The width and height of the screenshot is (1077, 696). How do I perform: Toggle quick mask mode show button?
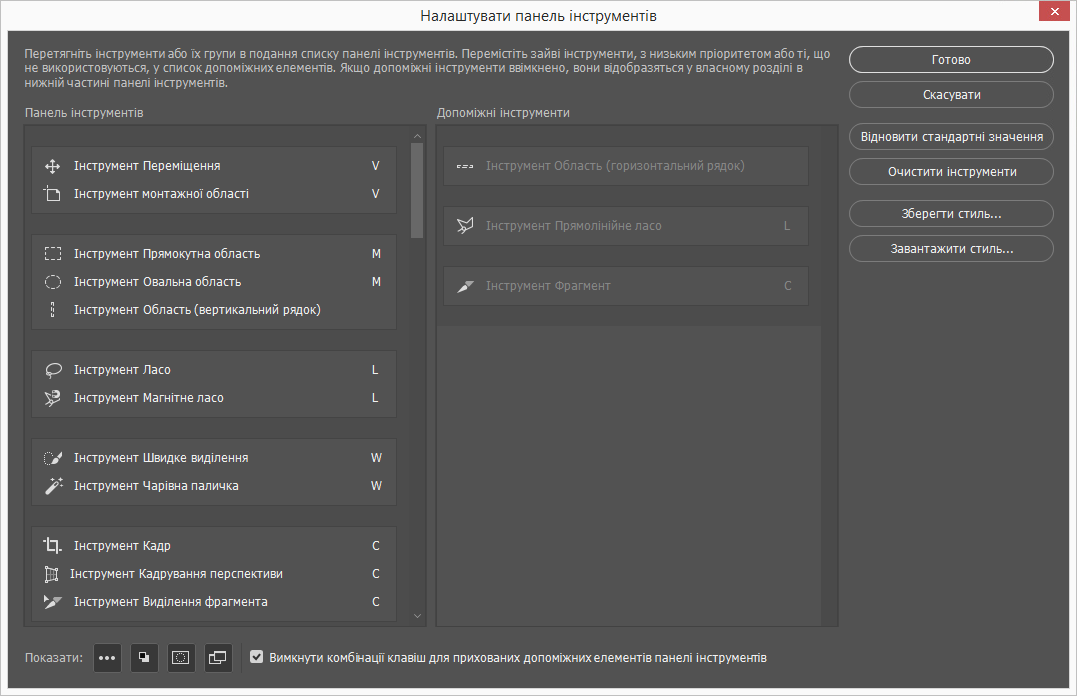pos(181,658)
